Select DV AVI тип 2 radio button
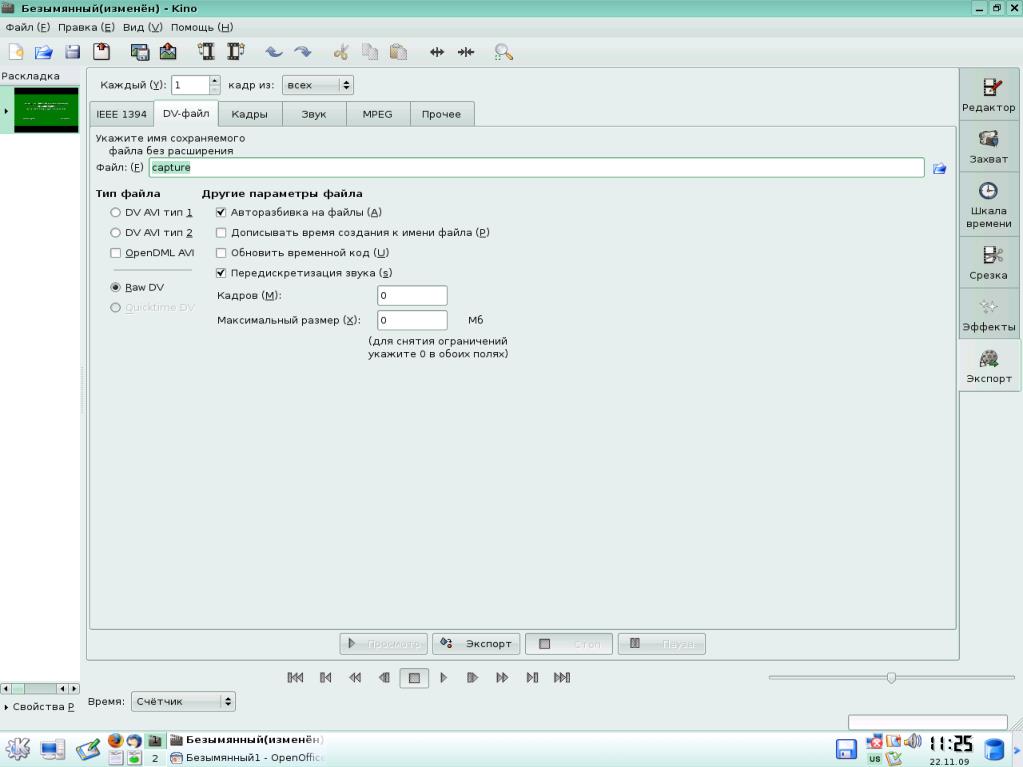 coord(115,232)
